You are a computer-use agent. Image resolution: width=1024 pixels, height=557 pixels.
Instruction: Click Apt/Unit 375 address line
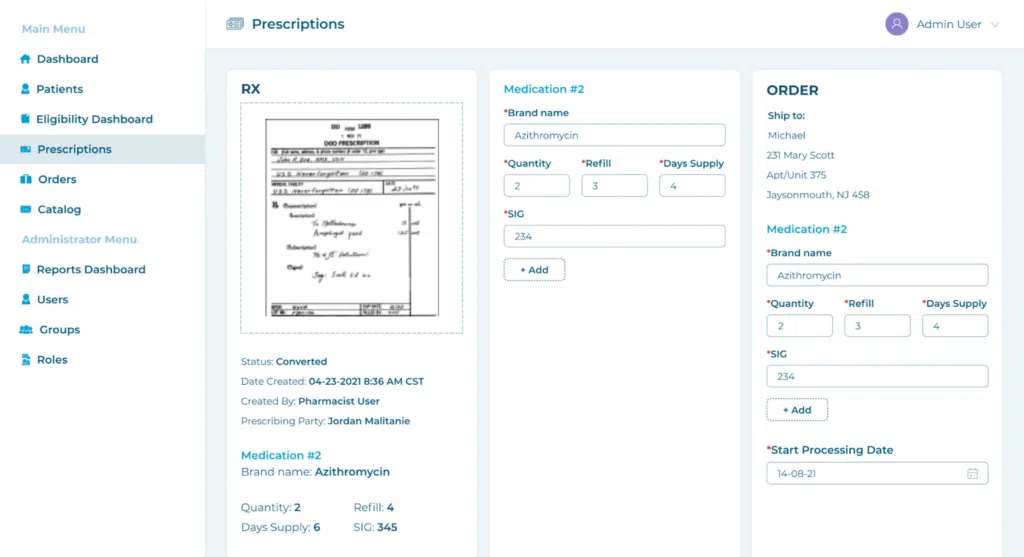pos(796,174)
